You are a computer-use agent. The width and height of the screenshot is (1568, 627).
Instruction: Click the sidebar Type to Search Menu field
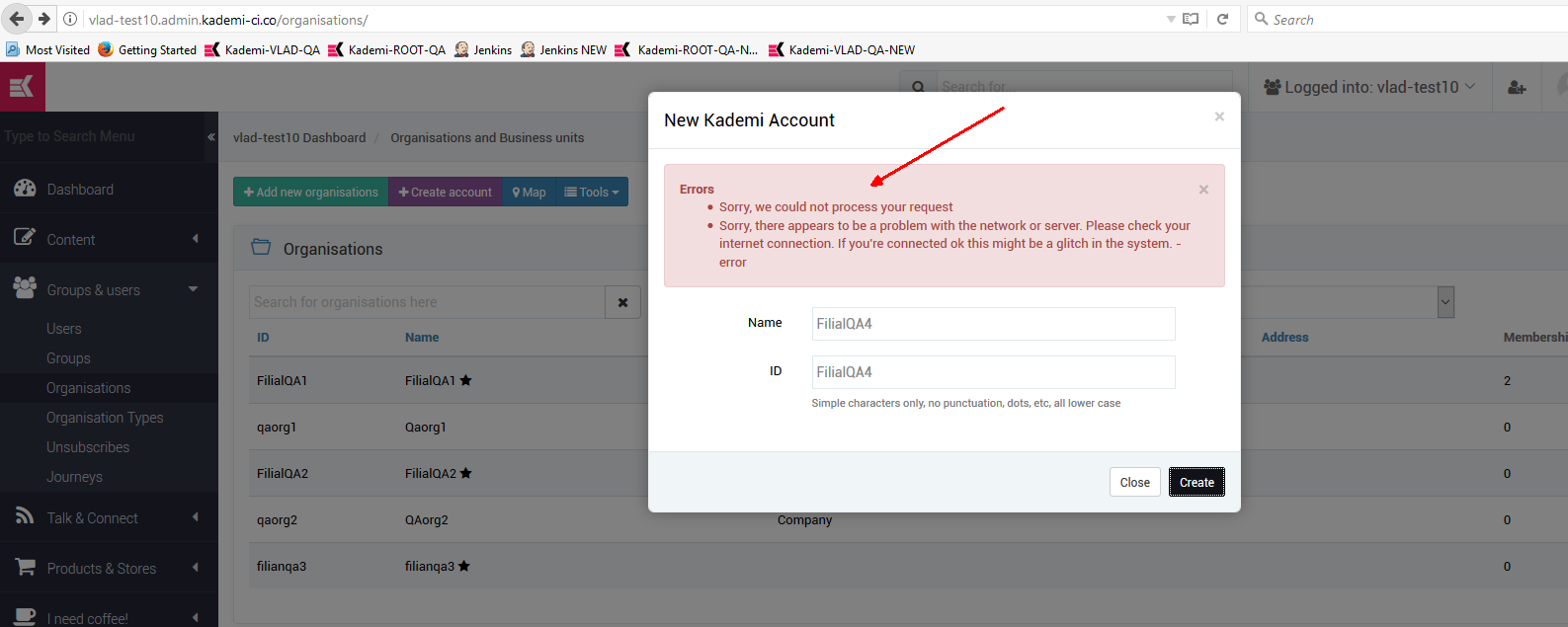[101, 136]
